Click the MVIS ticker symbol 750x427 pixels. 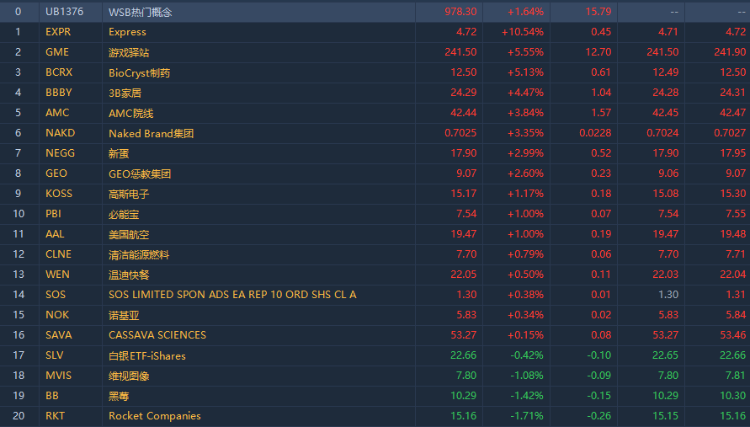[x=58, y=375]
